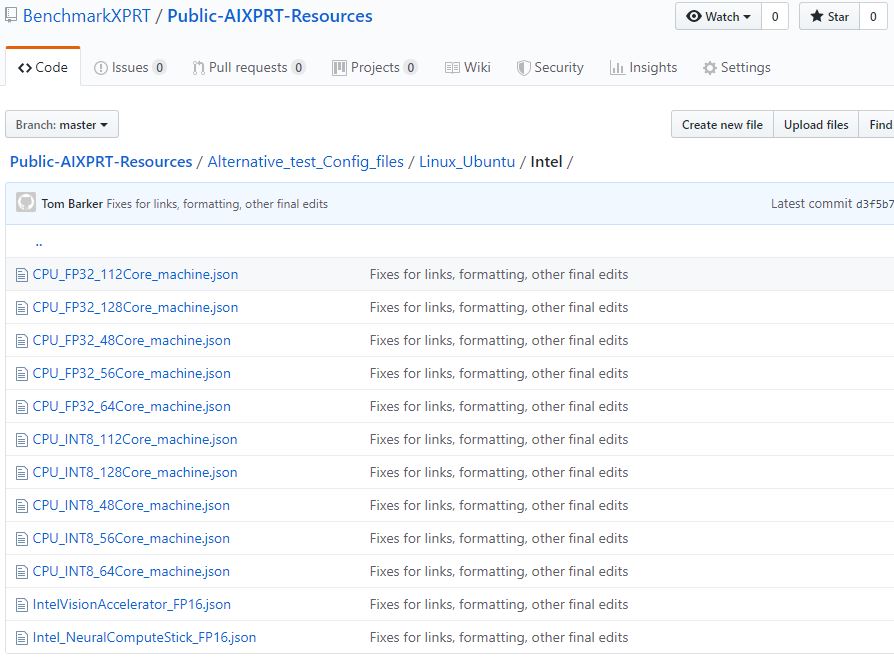Open the latest commit message in header

click(x=217, y=204)
